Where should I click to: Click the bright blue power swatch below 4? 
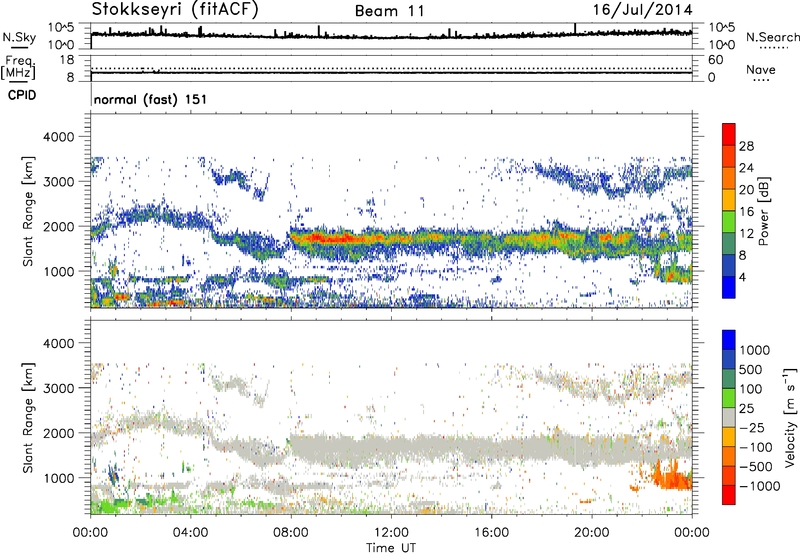point(729,287)
